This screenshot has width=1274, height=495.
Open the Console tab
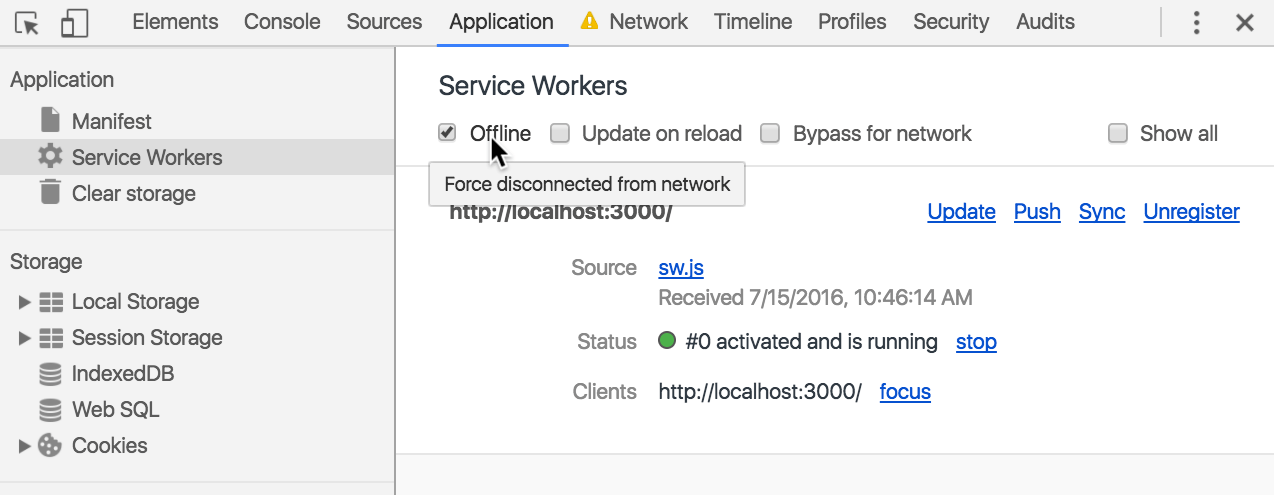point(282,22)
